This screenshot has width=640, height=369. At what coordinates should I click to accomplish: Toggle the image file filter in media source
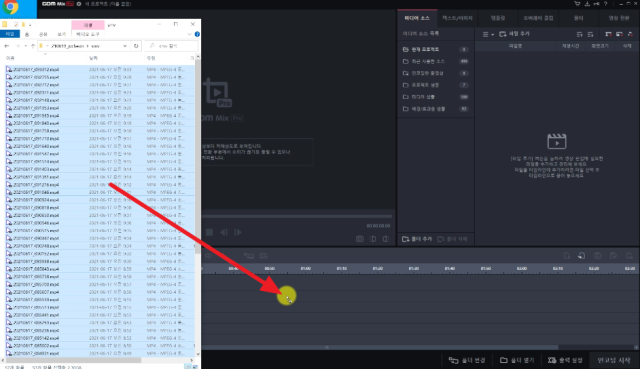(619, 34)
